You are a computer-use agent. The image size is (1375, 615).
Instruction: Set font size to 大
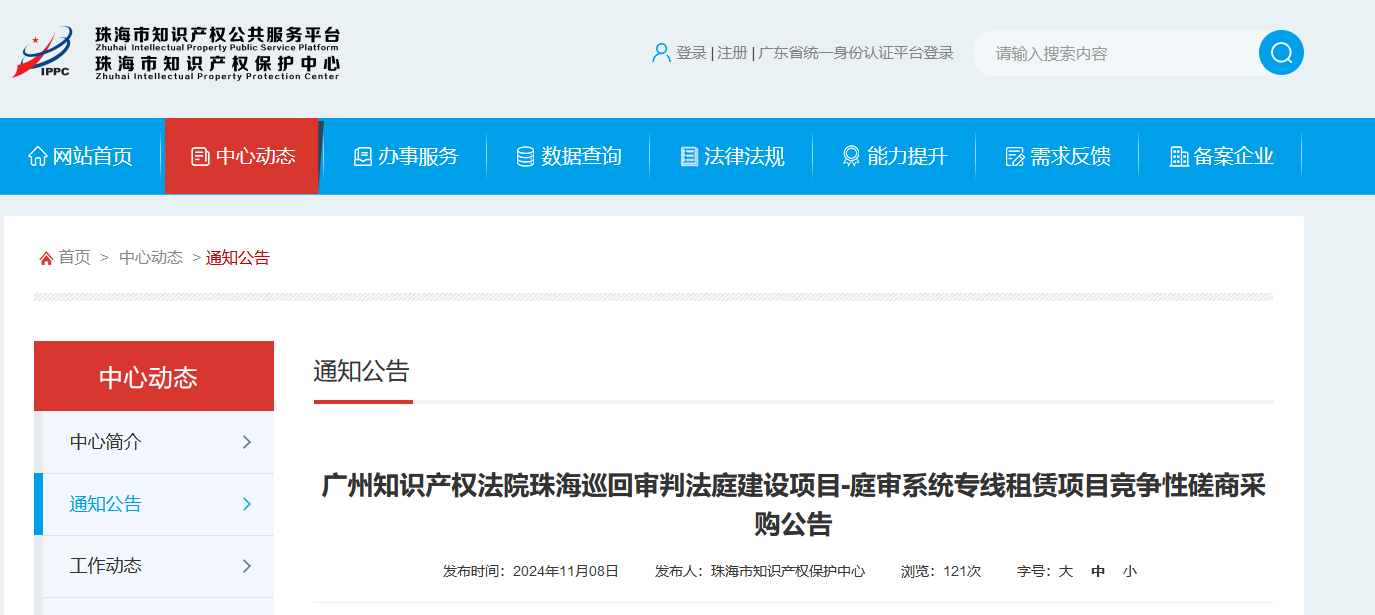coord(1066,572)
